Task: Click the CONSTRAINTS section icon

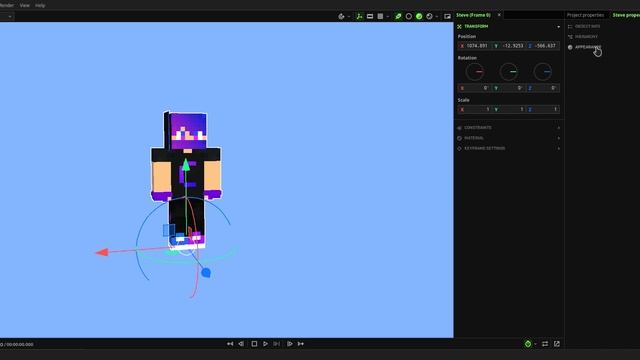Action: pyautogui.click(x=459, y=128)
